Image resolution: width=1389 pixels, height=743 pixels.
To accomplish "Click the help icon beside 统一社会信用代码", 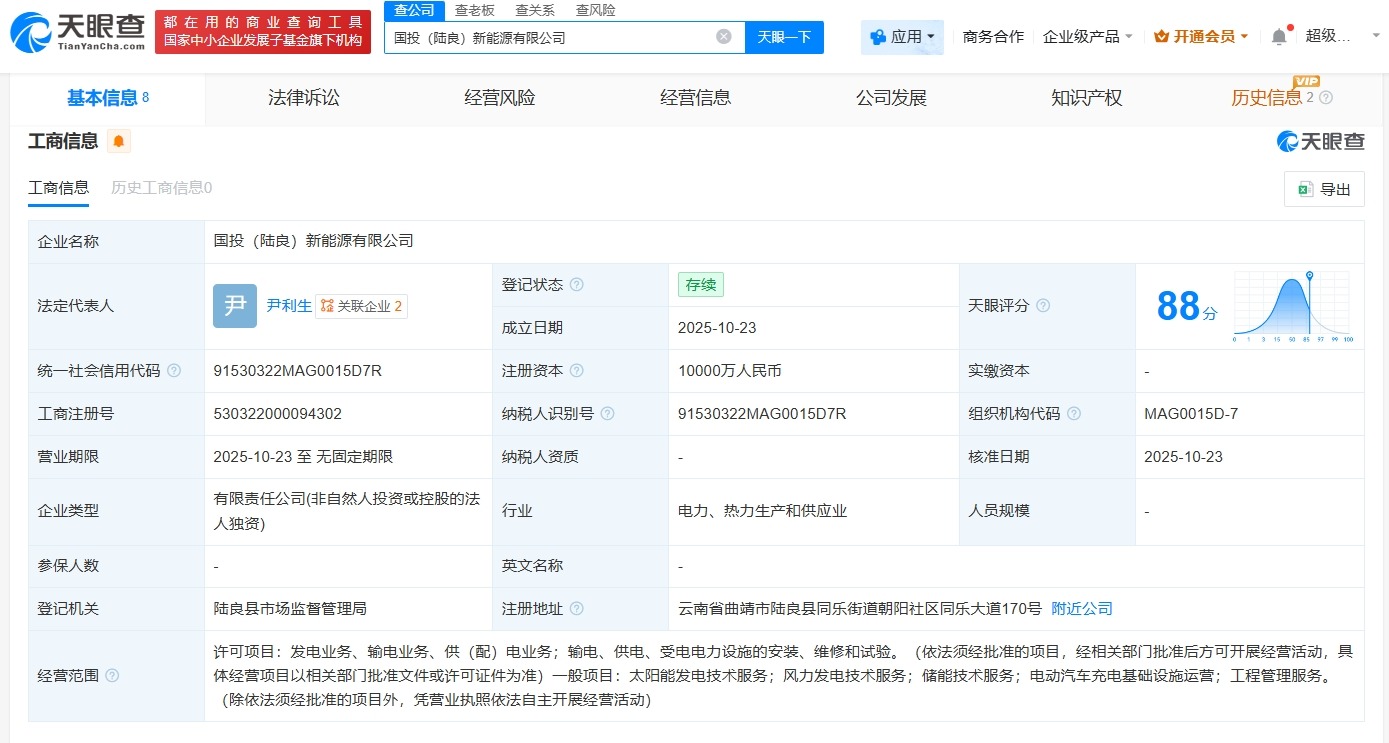I will coord(174,369).
